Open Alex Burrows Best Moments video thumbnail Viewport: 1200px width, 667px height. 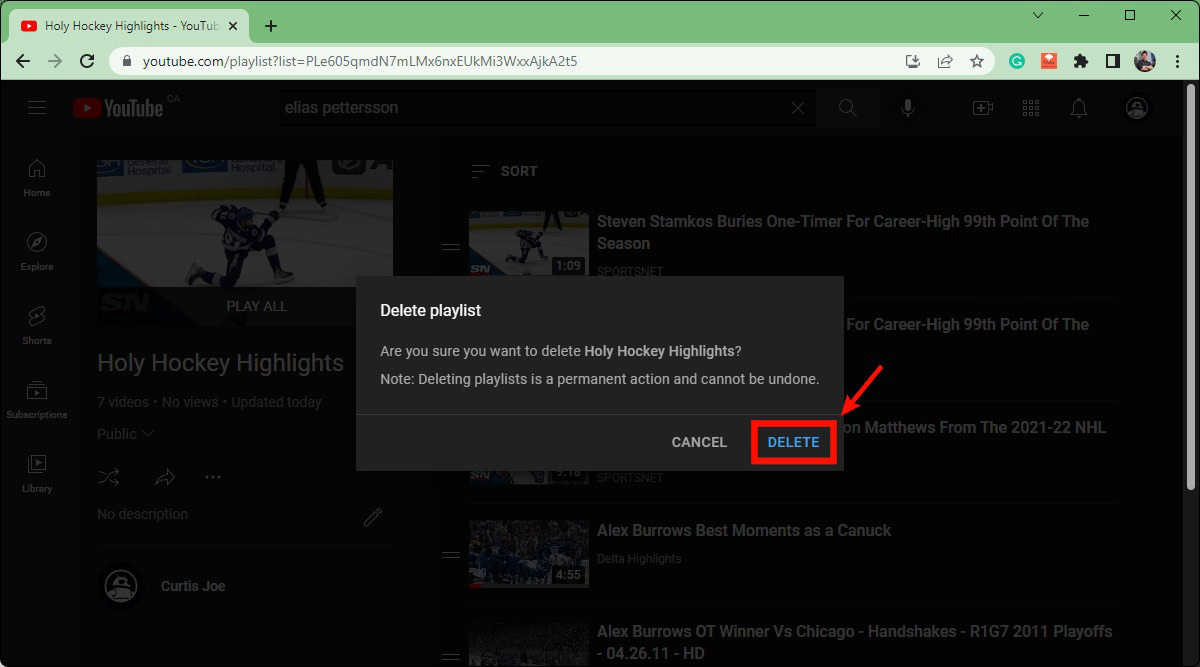[x=529, y=553]
